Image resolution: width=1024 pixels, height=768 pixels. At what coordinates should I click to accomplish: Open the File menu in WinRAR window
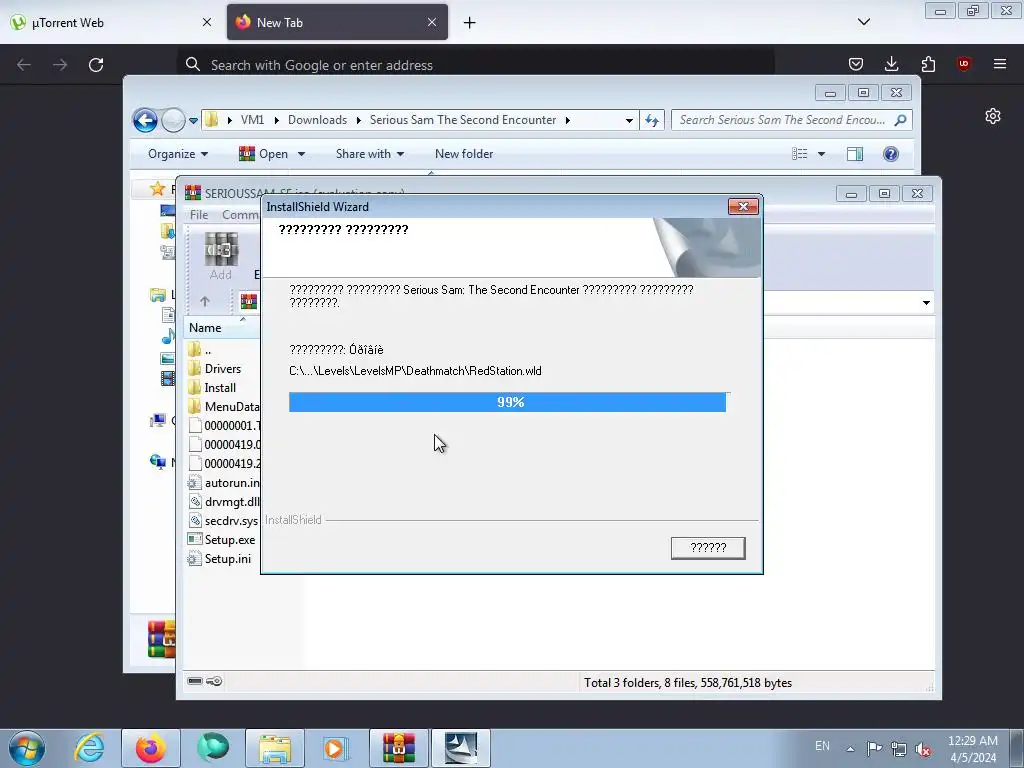199,215
